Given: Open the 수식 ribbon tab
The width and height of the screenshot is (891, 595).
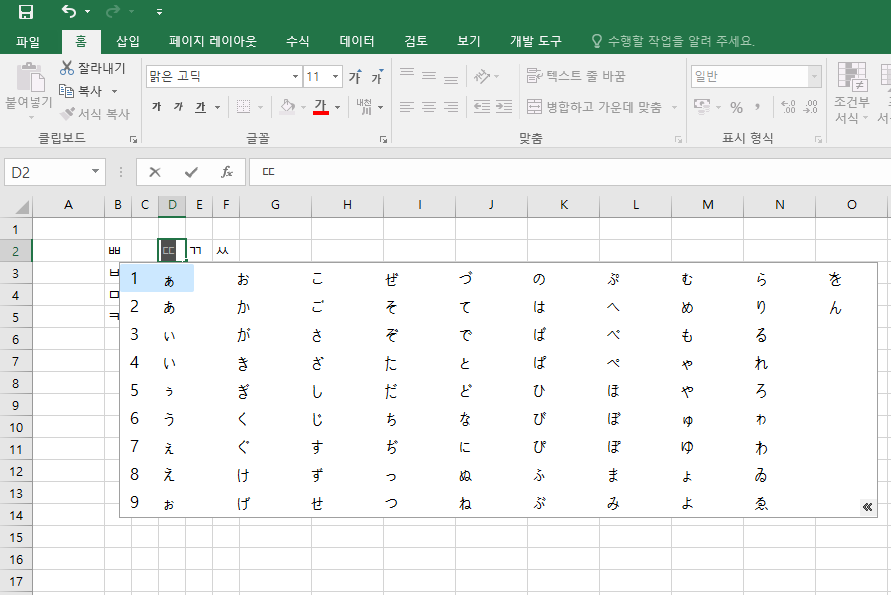Looking at the screenshot, I should [x=297, y=41].
